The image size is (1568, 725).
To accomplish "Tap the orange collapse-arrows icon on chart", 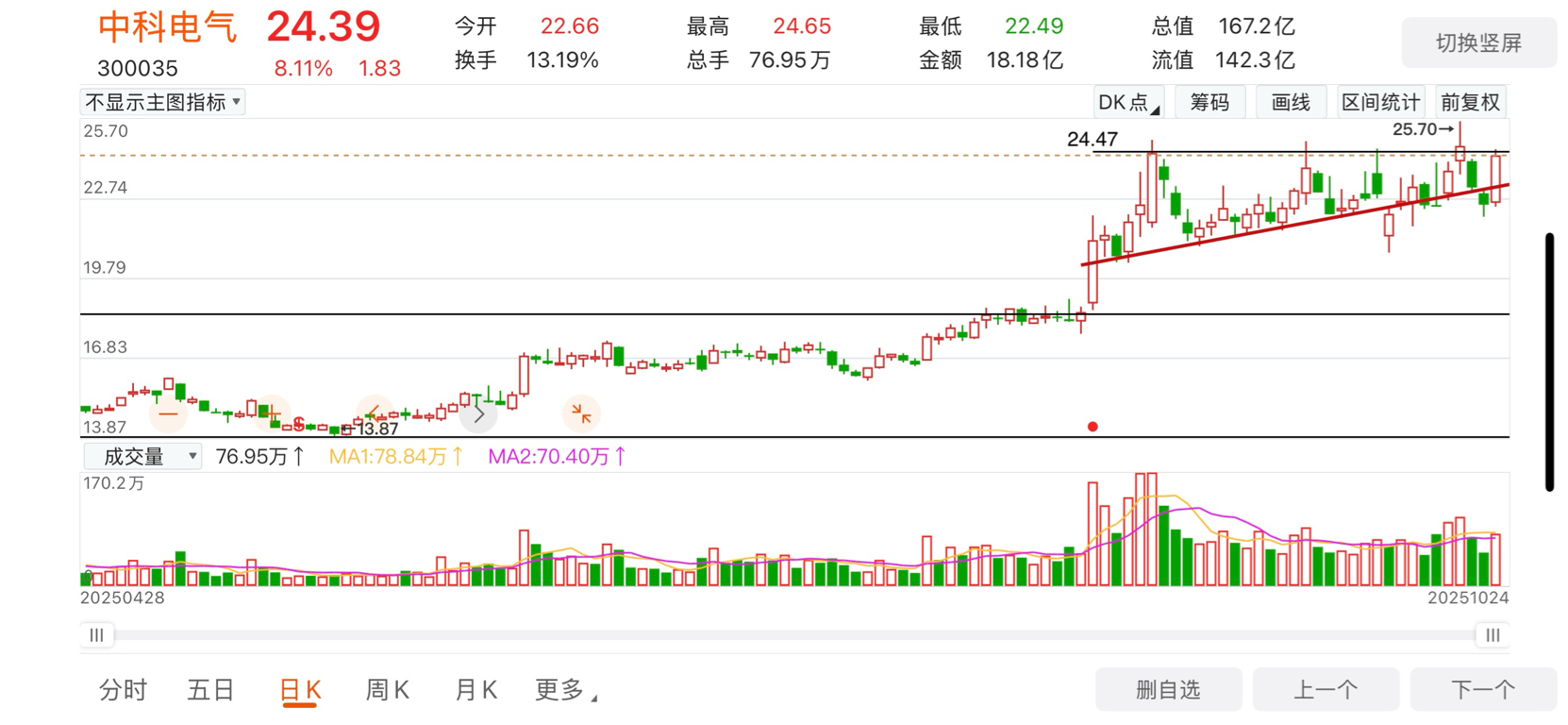I will (581, 413).
